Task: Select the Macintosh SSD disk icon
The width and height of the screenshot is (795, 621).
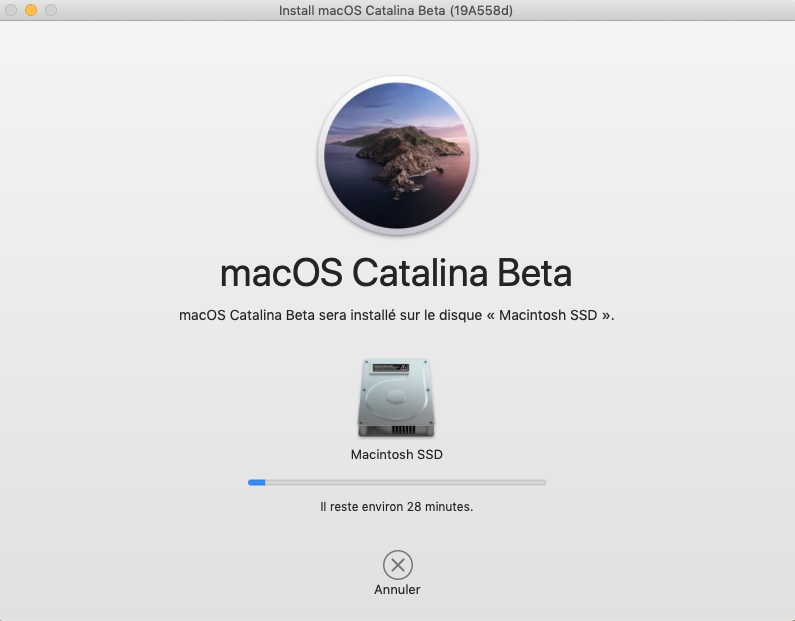Action: (x=396, y=398)
